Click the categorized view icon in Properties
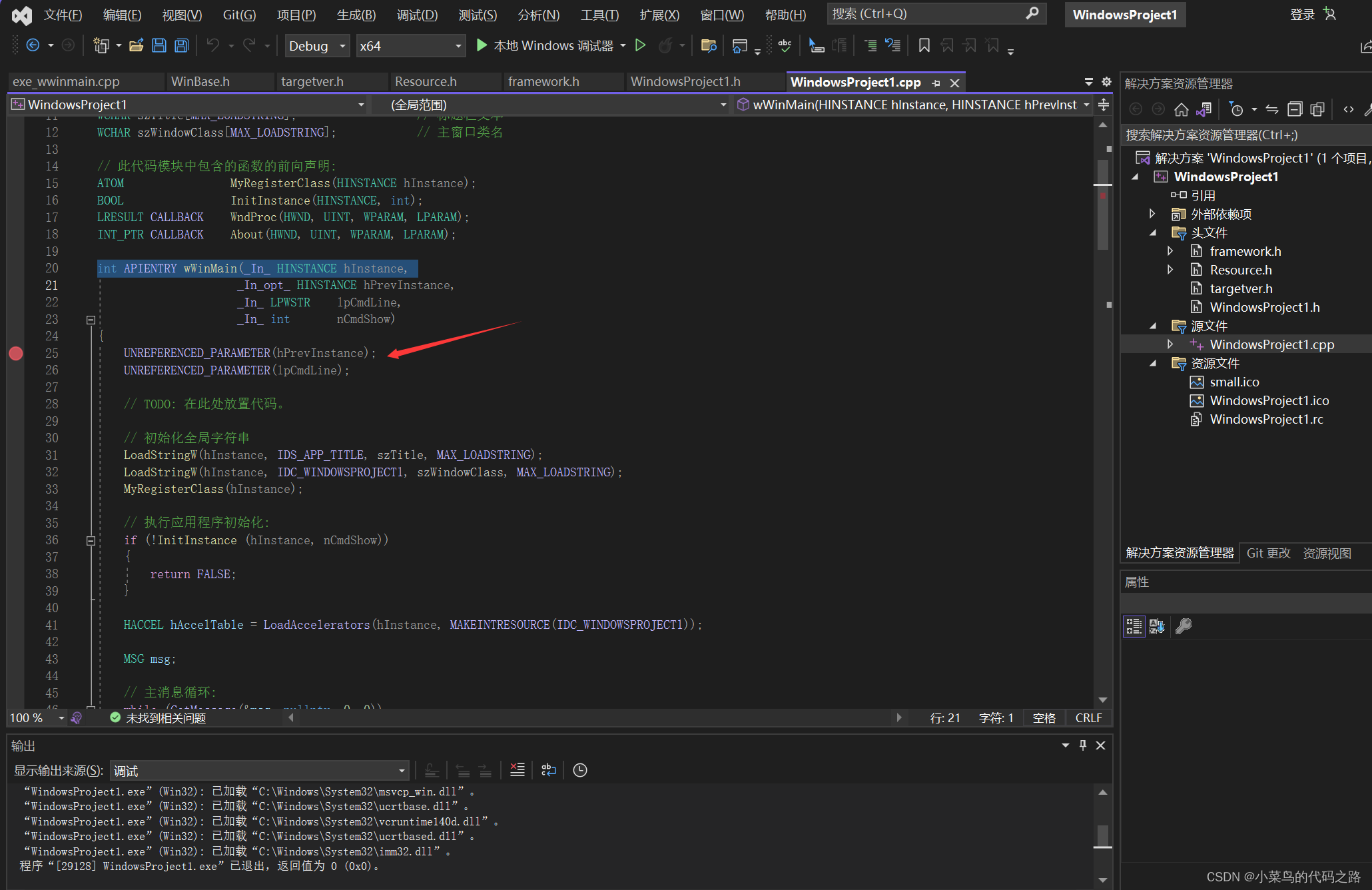1372x890 pixels. (1134, 626)
